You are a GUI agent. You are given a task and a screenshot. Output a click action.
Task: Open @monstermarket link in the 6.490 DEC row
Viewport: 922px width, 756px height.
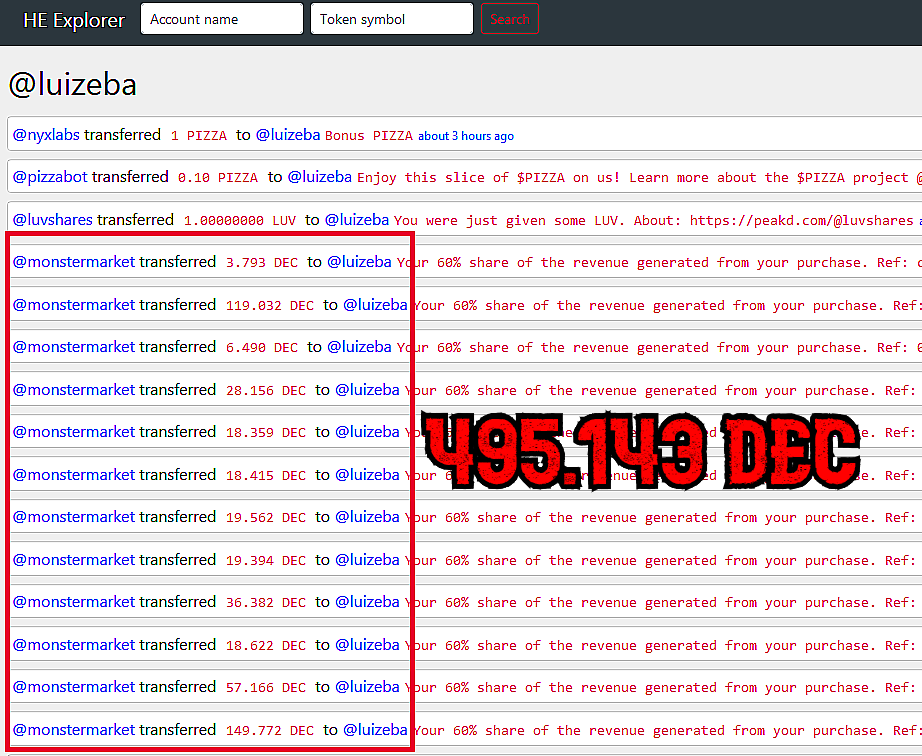(74, 347)
